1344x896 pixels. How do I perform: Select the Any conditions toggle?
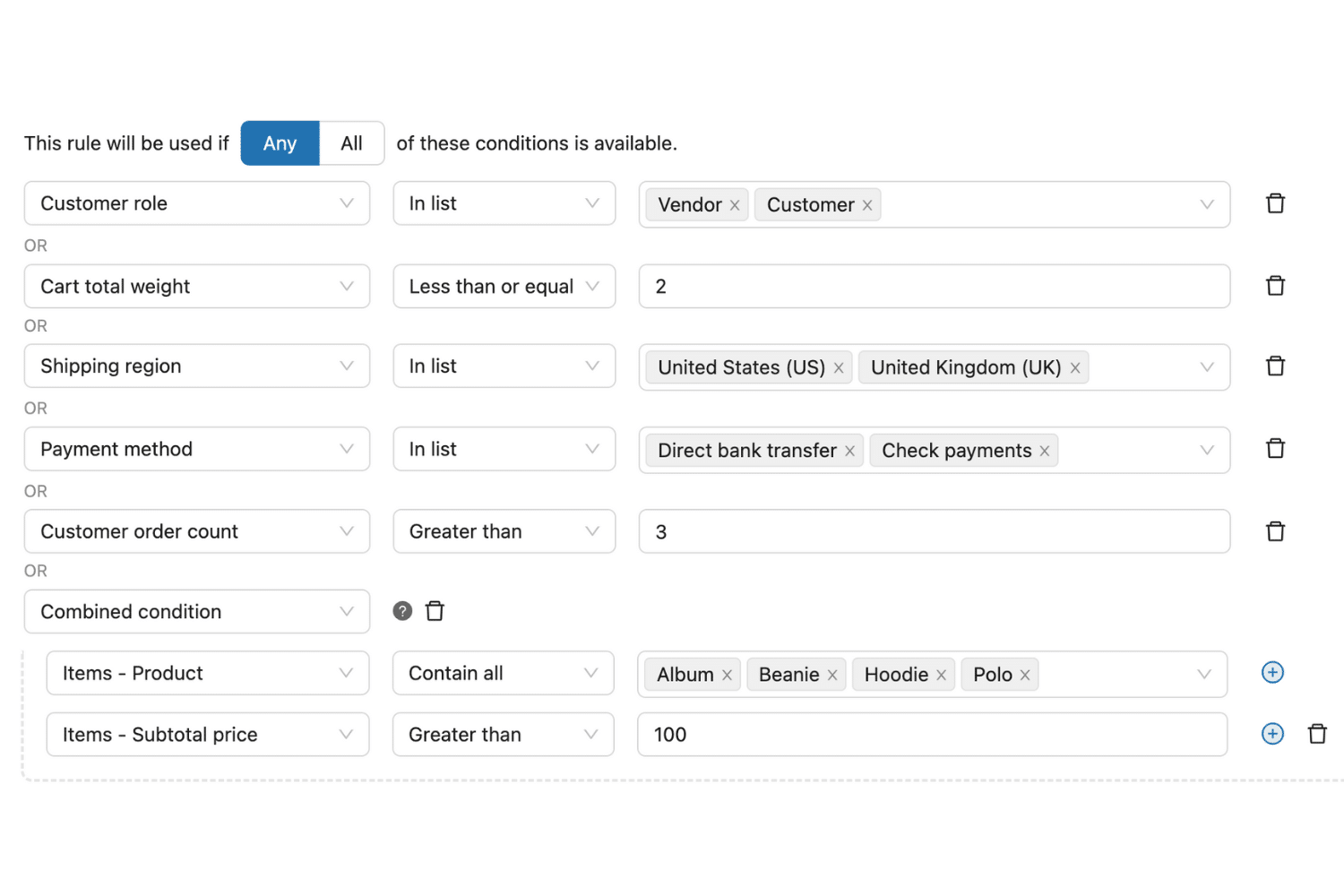pos(280,143)
